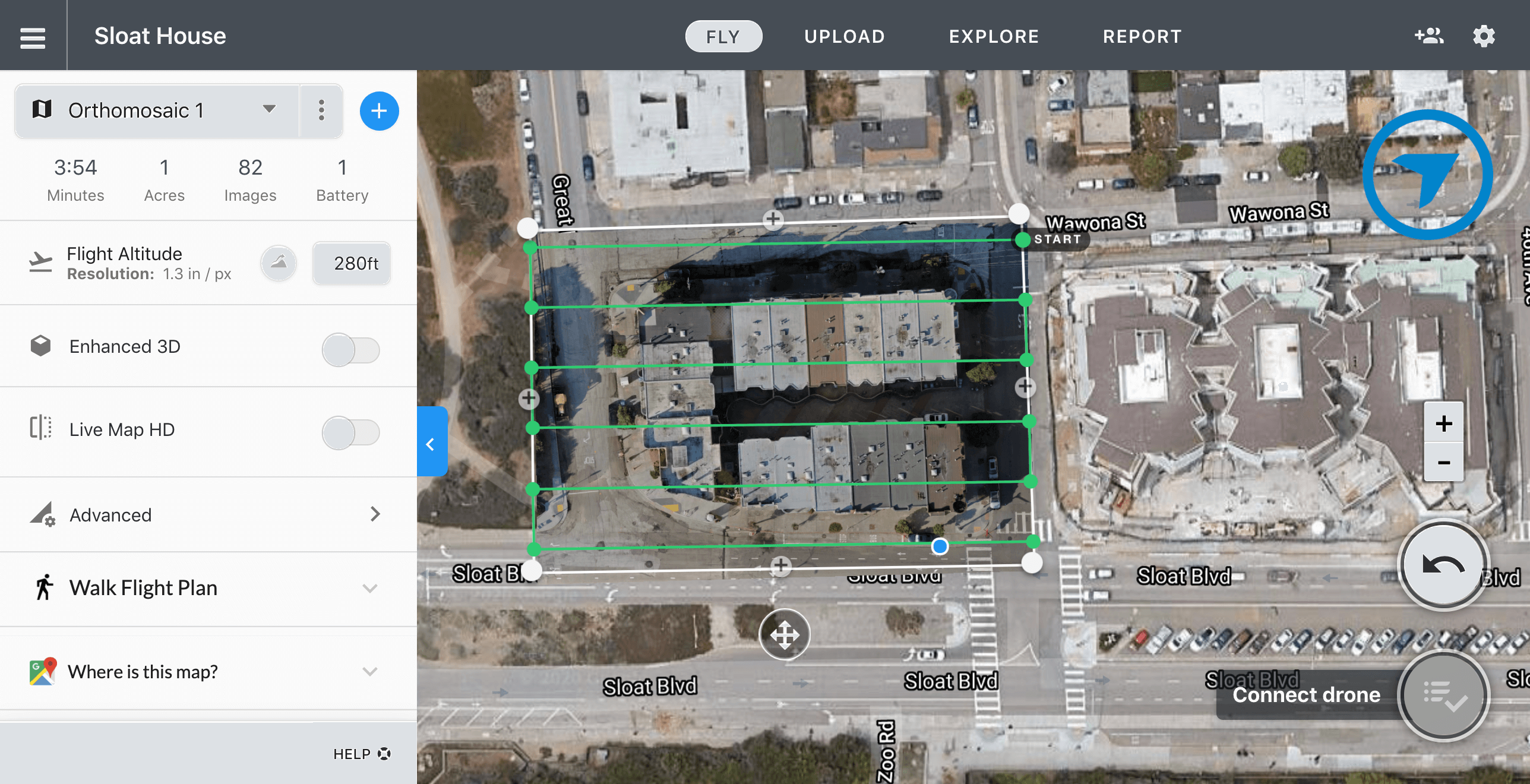Open the UPLOAD tab
1530x784 pixels.
[845, 36]
